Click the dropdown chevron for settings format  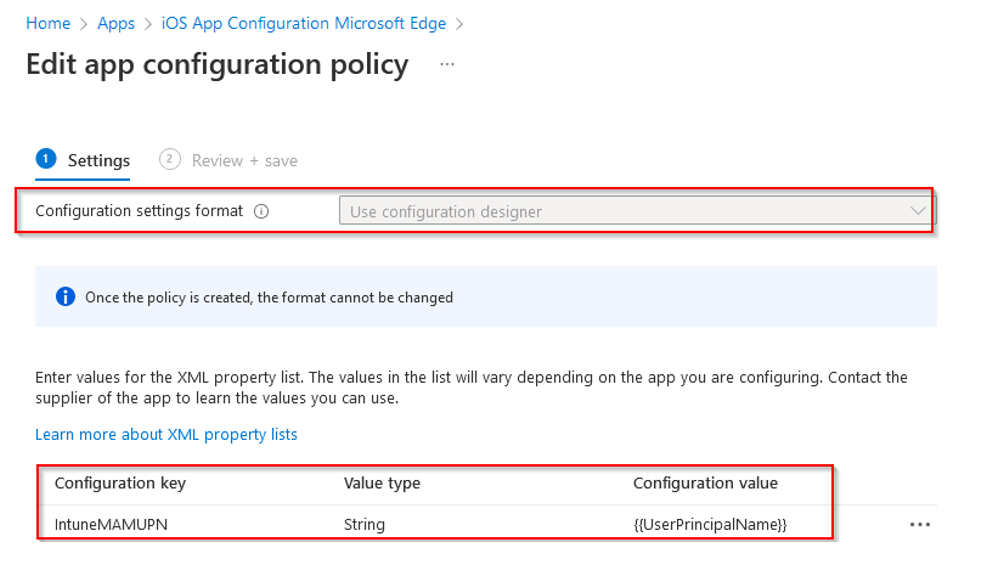[x=918, y=211]
